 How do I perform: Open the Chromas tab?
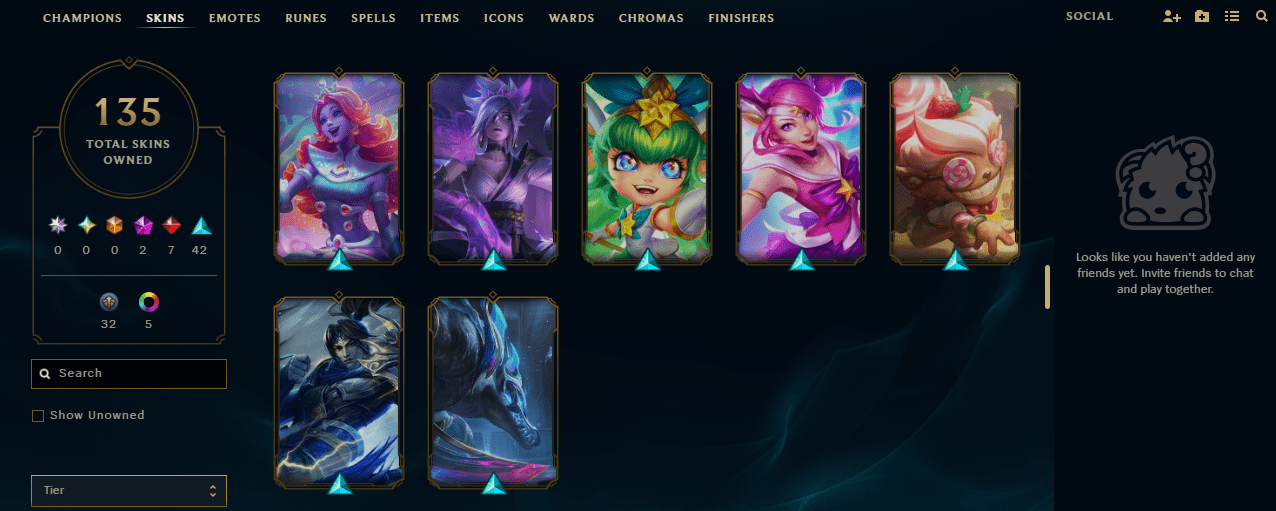click(651, 18)
